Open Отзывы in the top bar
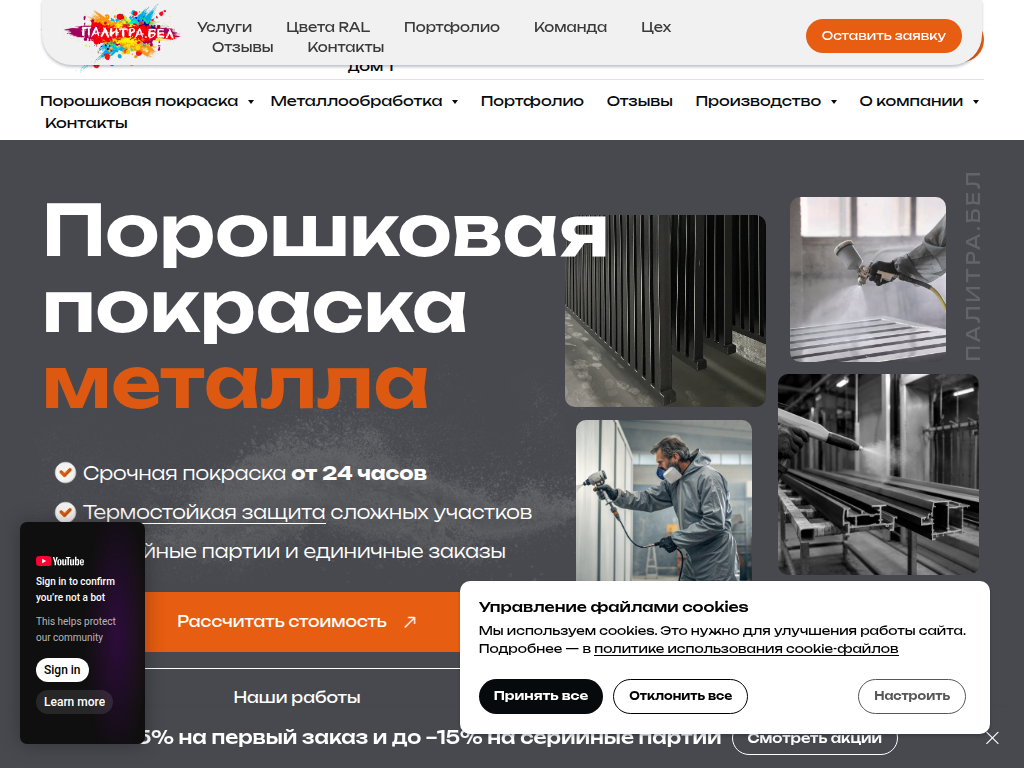The height and width of the screenshot is (768, 1024). tap(242, 47)
